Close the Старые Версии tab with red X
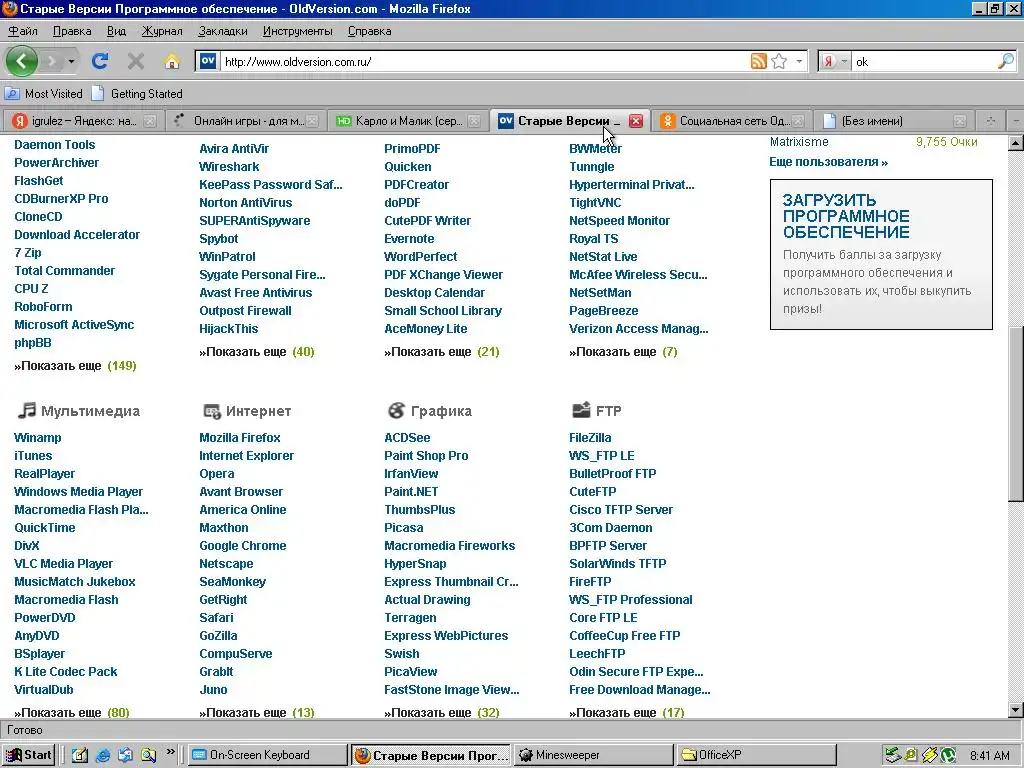 (635, 121)
